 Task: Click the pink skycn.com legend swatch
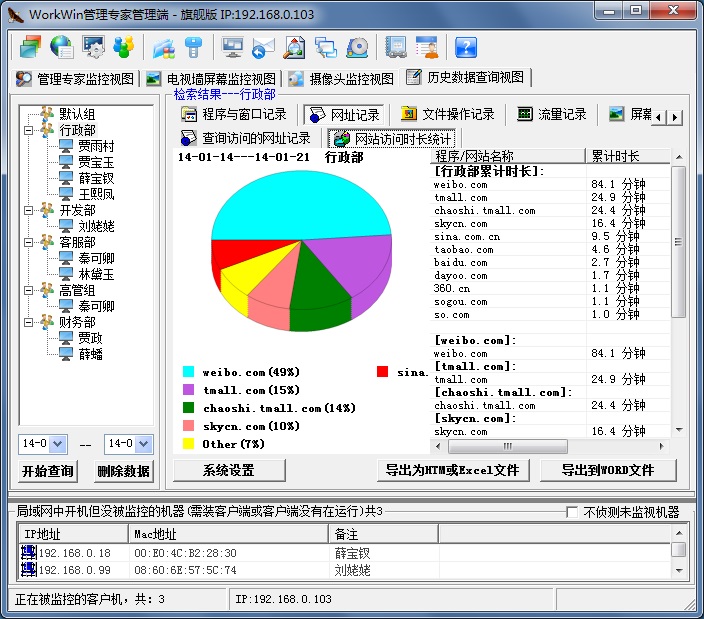pos(189,426)
